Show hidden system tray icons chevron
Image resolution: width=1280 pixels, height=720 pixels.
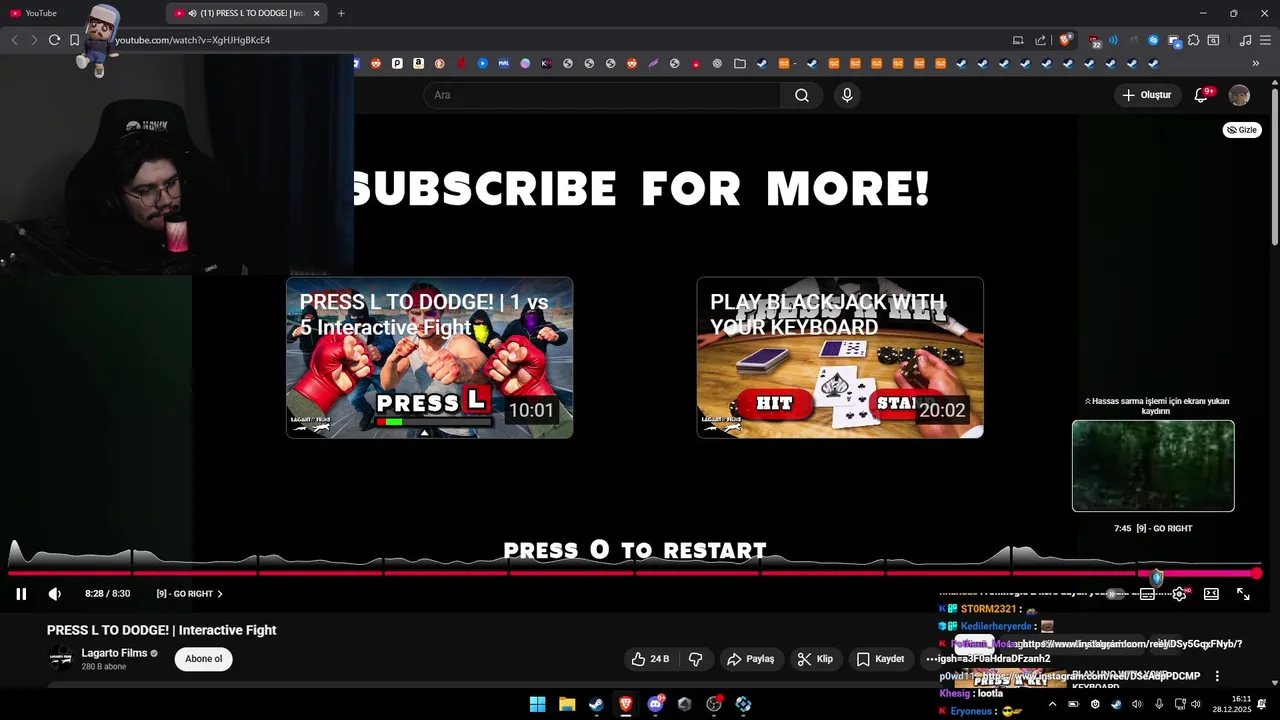coord(1052,704)
